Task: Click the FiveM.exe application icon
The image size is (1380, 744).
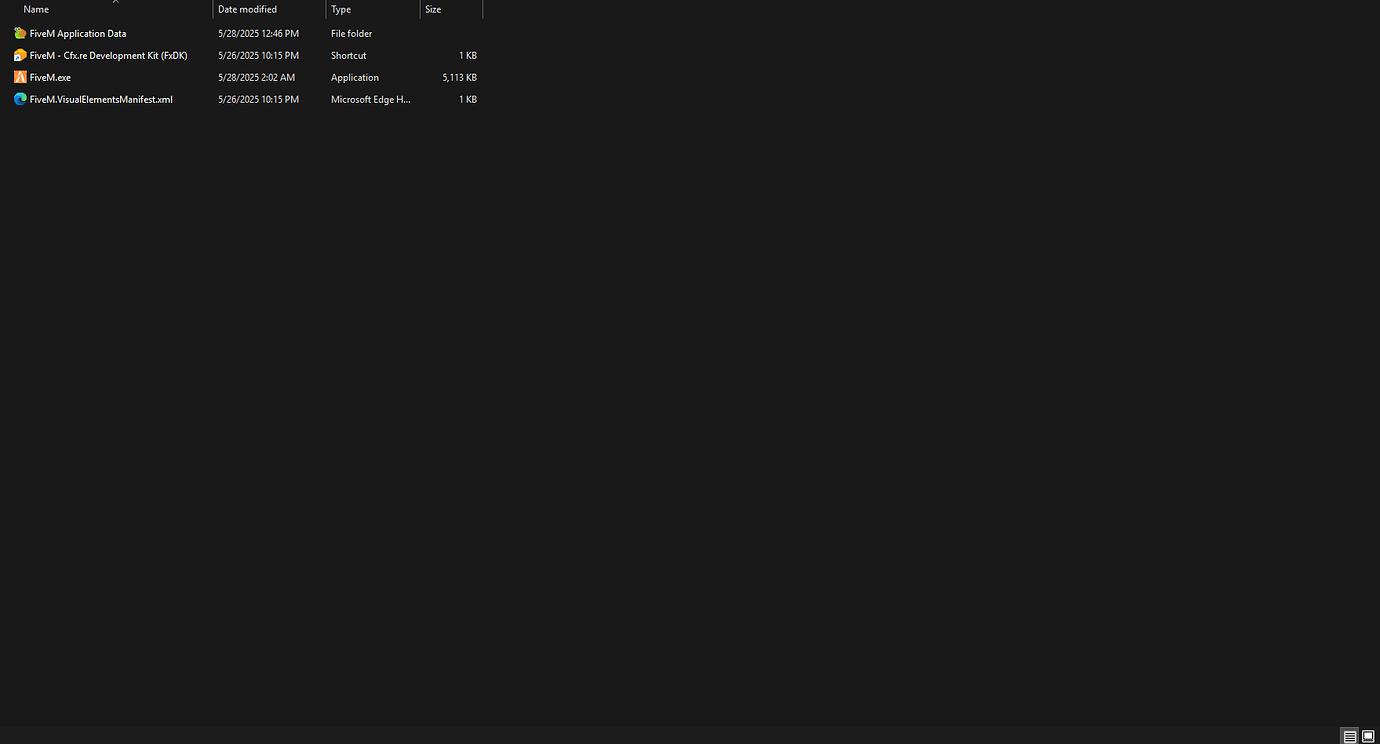Action: click(20, 77)
